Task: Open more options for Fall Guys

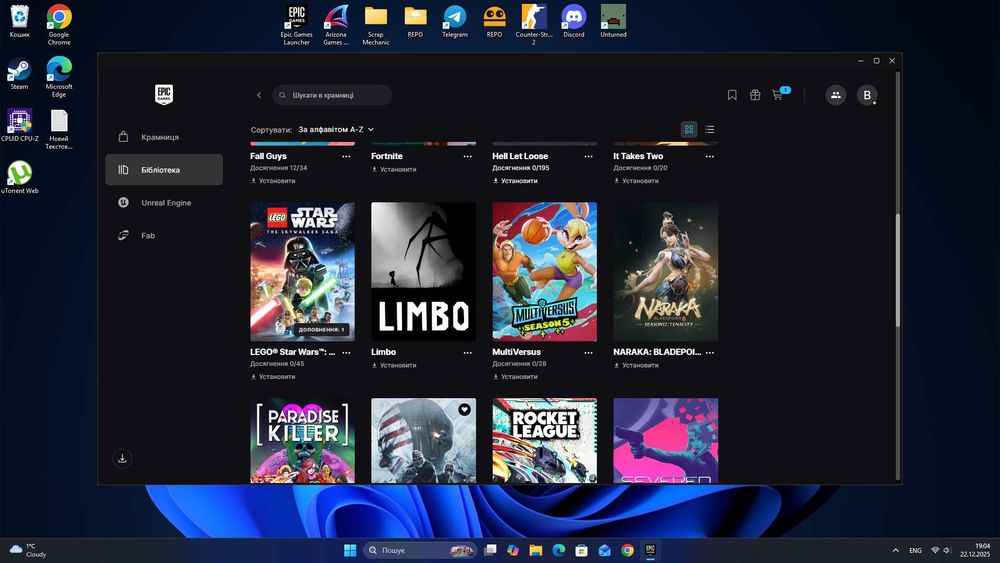Action: (x=346, y=156)
